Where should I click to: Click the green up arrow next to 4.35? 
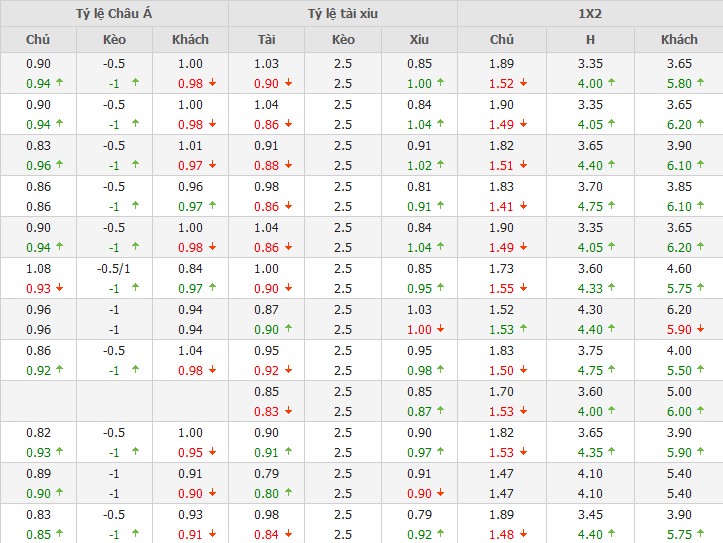click(x=612, y=452)
